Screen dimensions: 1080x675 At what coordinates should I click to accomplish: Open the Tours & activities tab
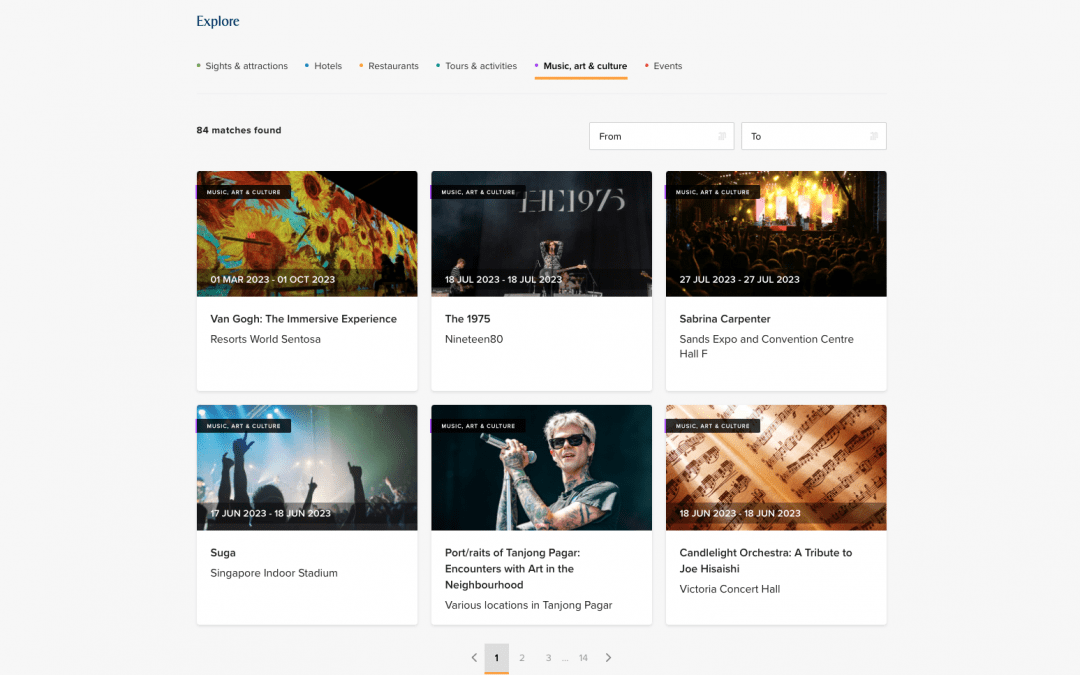481,66
